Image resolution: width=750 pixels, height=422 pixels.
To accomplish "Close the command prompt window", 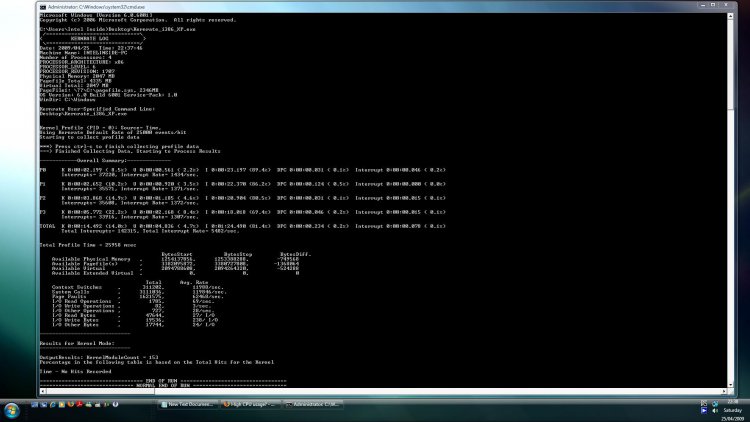I will pos(726,5).
